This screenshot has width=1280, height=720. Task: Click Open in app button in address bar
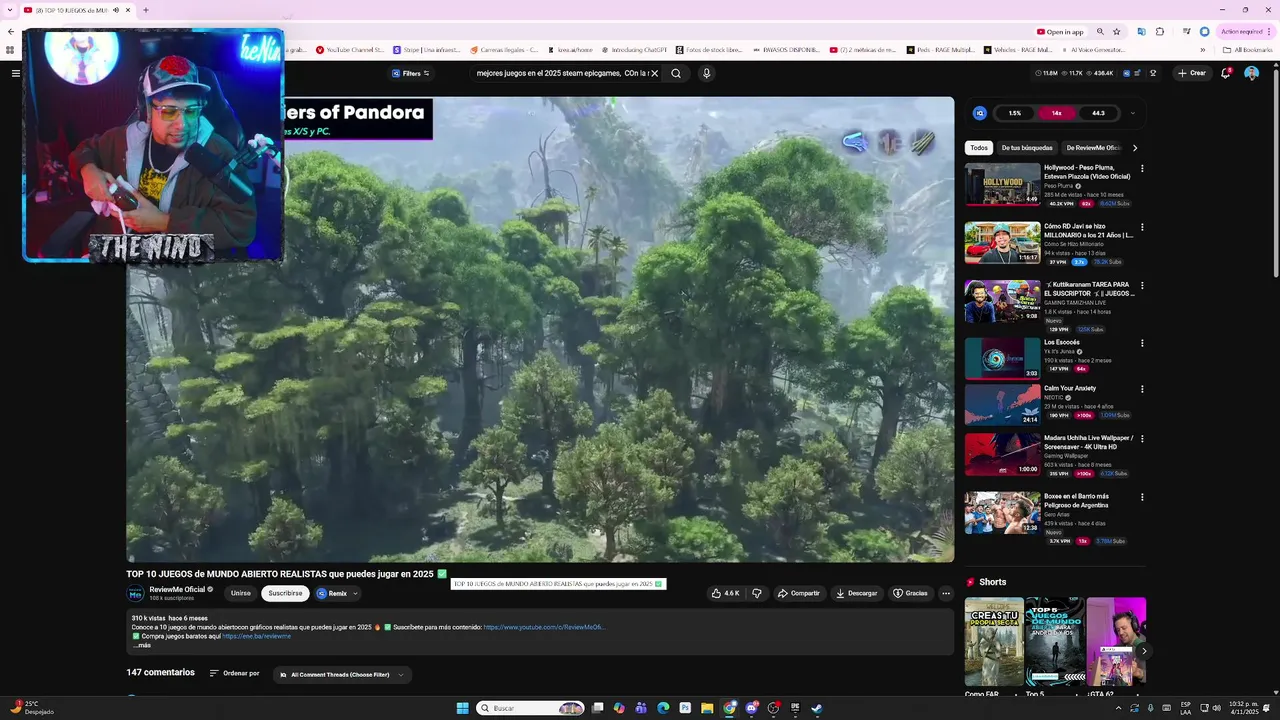coord(1060,31)
